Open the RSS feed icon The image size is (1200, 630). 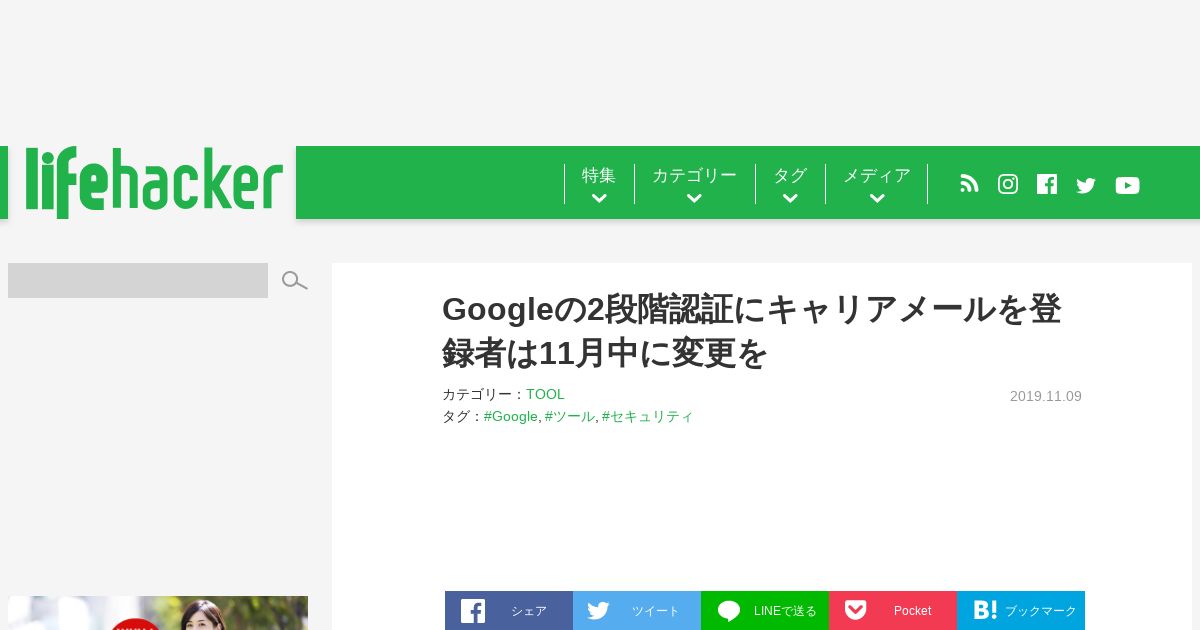969,184
